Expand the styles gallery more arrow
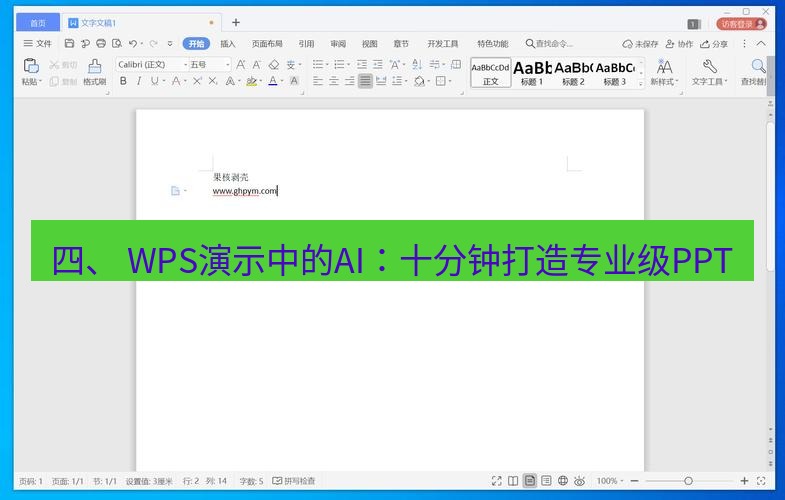785x500 pixels. click(x=641, y=84)
